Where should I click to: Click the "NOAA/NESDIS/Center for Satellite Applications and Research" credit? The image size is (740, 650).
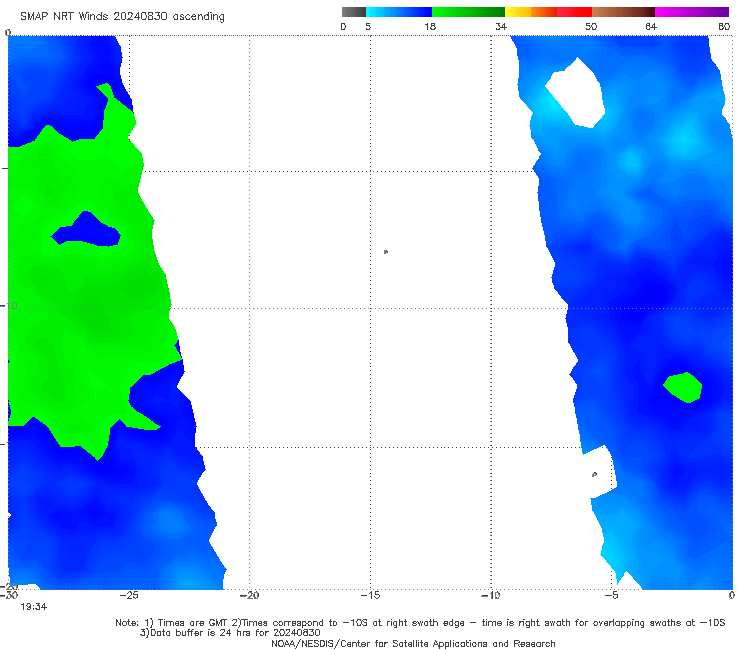click(413, 643)
